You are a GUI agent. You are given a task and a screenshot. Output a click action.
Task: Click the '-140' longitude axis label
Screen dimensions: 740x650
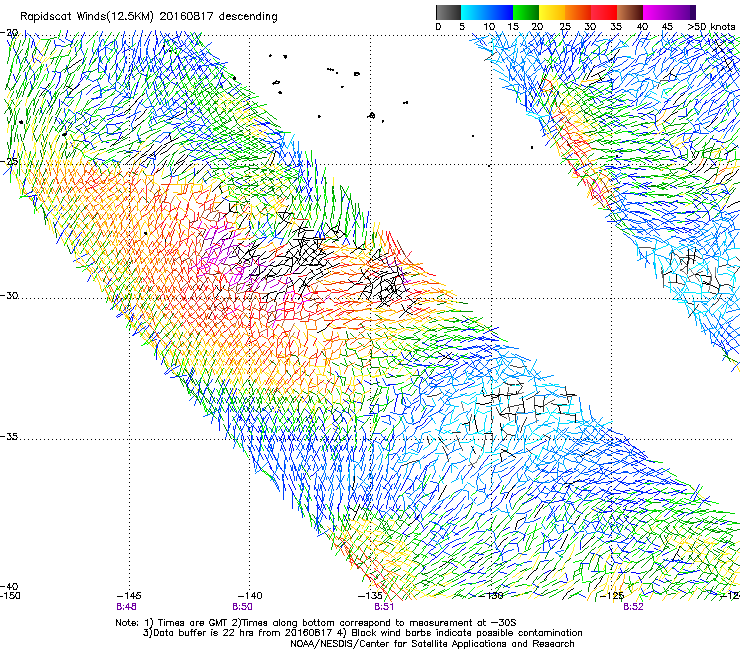(250, 596)
